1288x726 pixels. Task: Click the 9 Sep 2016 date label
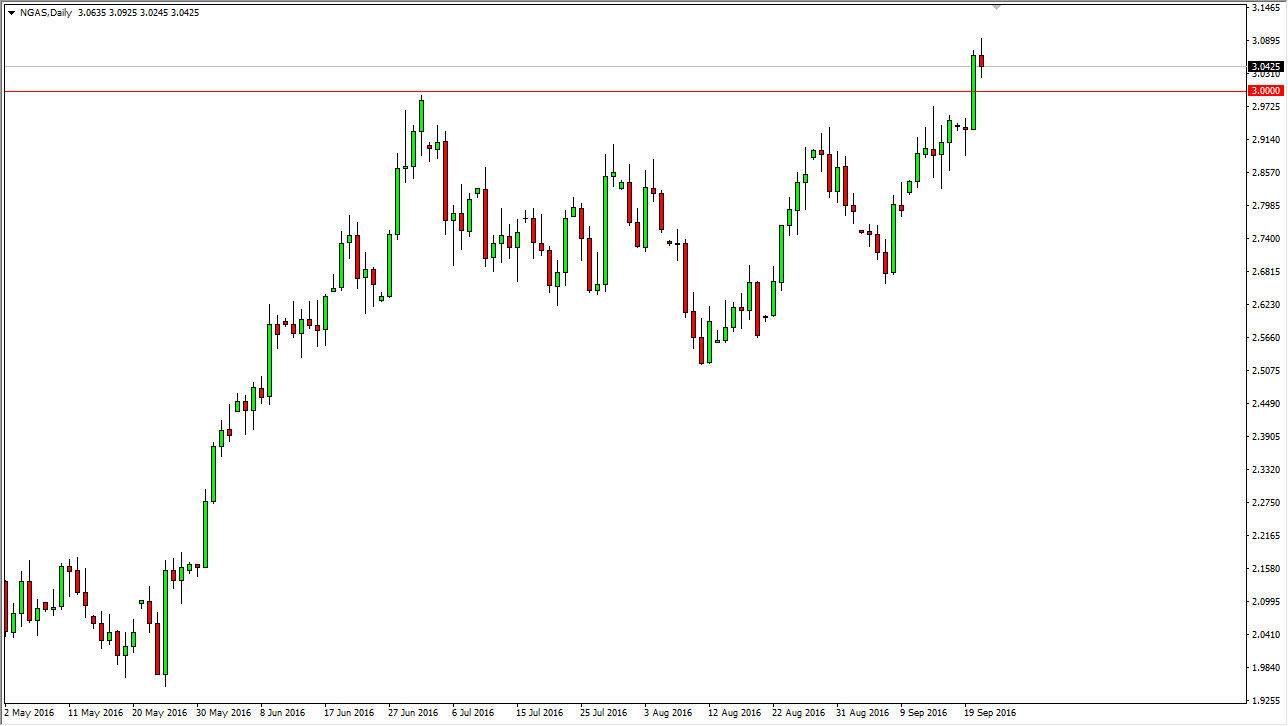coord(924,713)
